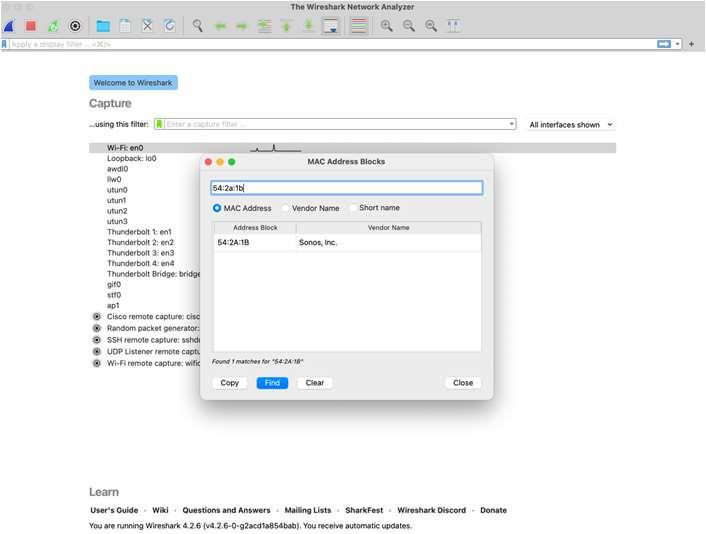Jump to last packet with the down arrow icon
The image size is (706, 534).
coord(308,26)
